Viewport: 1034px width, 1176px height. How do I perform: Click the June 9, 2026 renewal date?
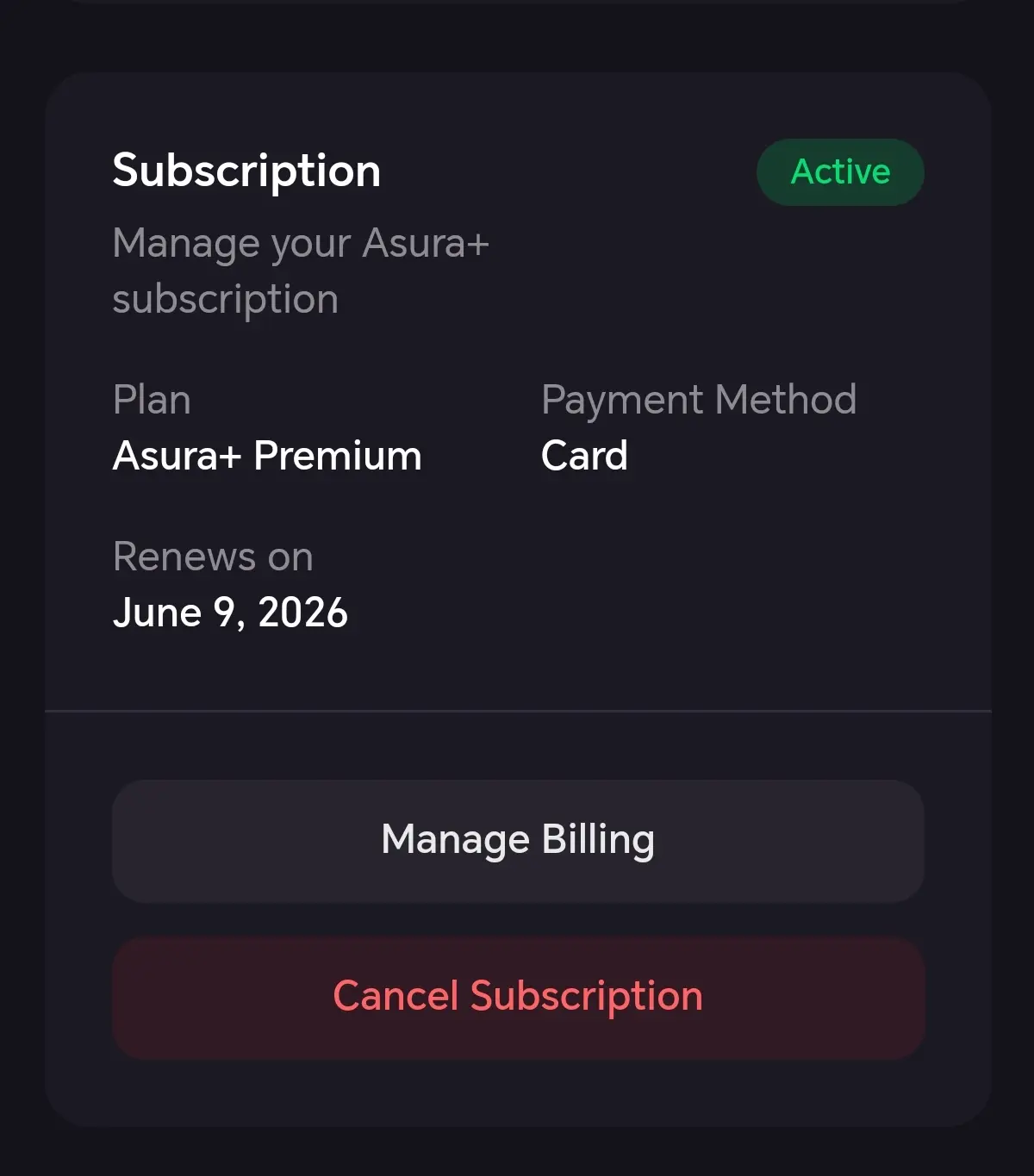pos(230,613)
